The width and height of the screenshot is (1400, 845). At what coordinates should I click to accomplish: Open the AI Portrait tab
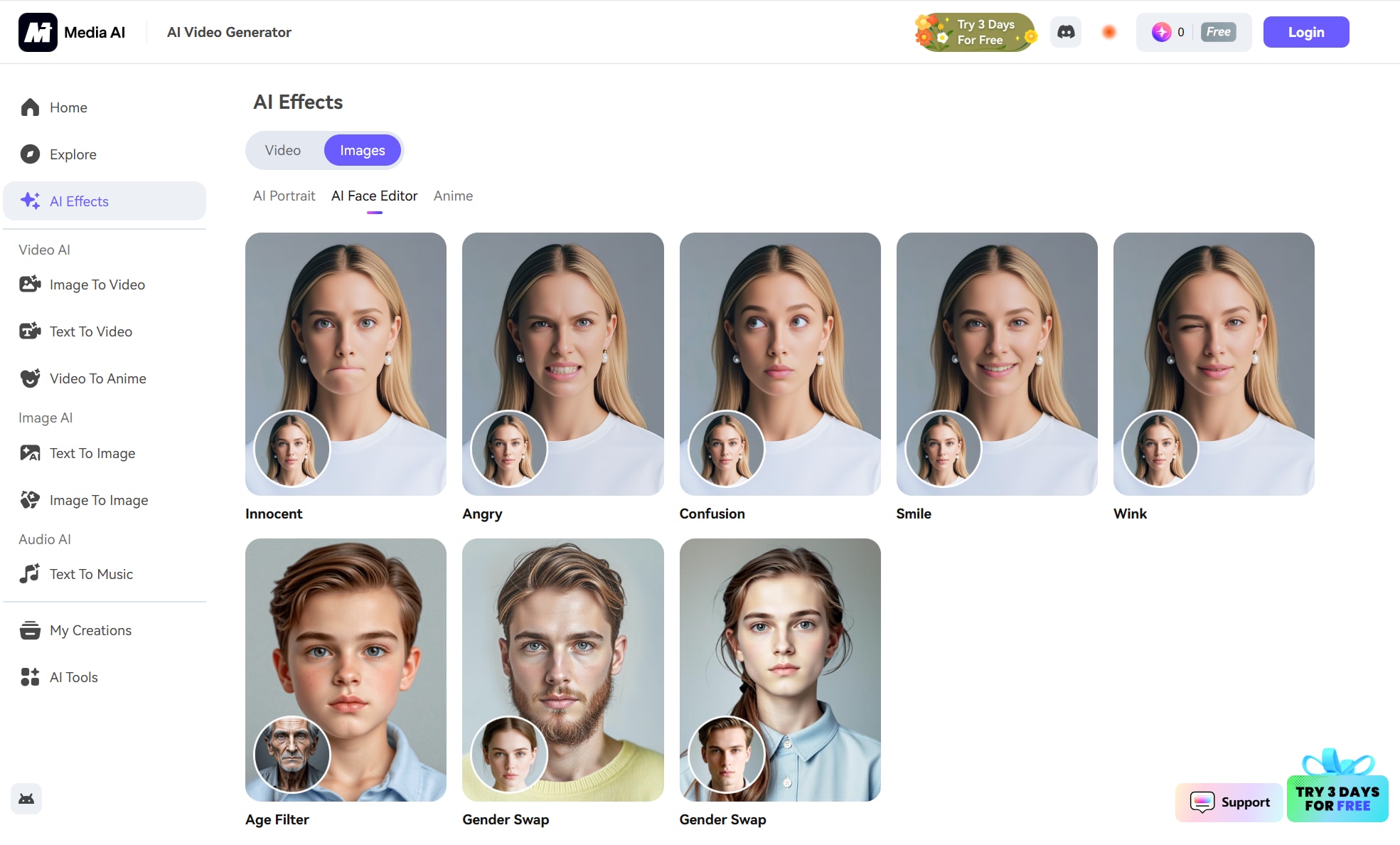click(284, 196)
